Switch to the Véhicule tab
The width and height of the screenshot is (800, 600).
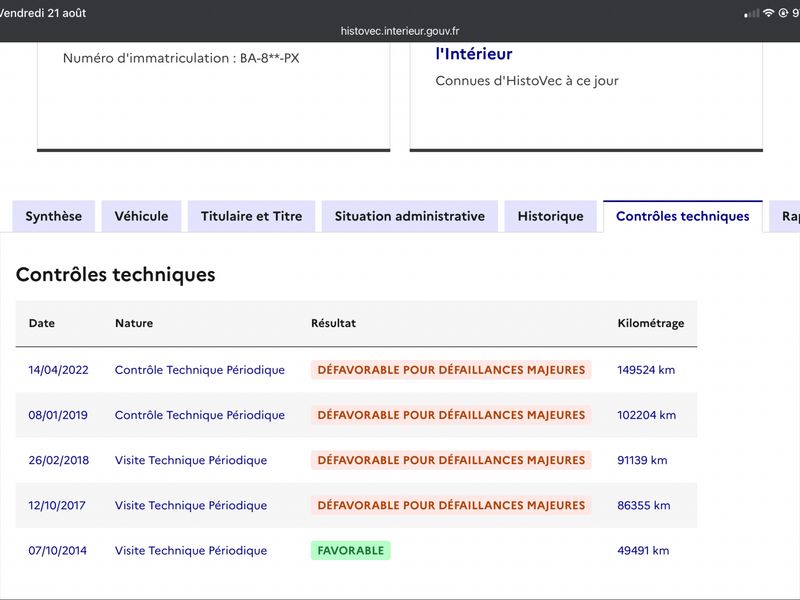pyautogui.click(x=141, y=216)
